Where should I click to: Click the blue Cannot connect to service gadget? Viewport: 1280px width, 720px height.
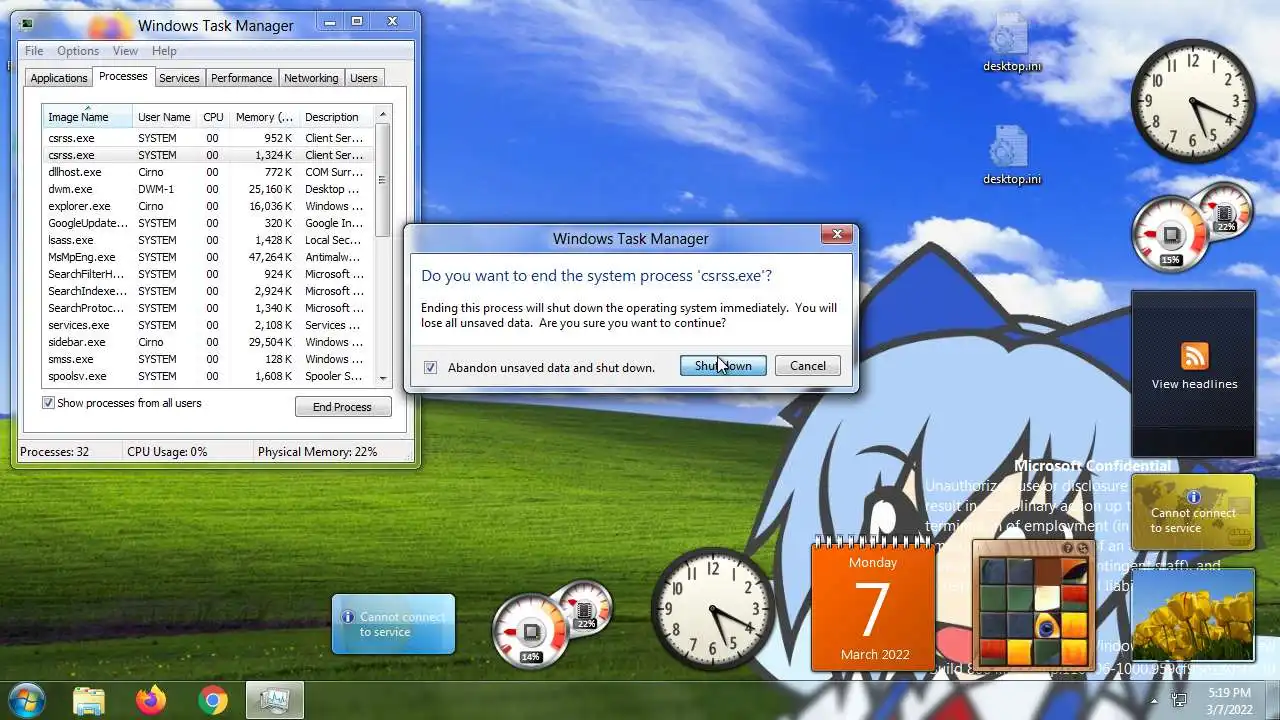(393, 624)
